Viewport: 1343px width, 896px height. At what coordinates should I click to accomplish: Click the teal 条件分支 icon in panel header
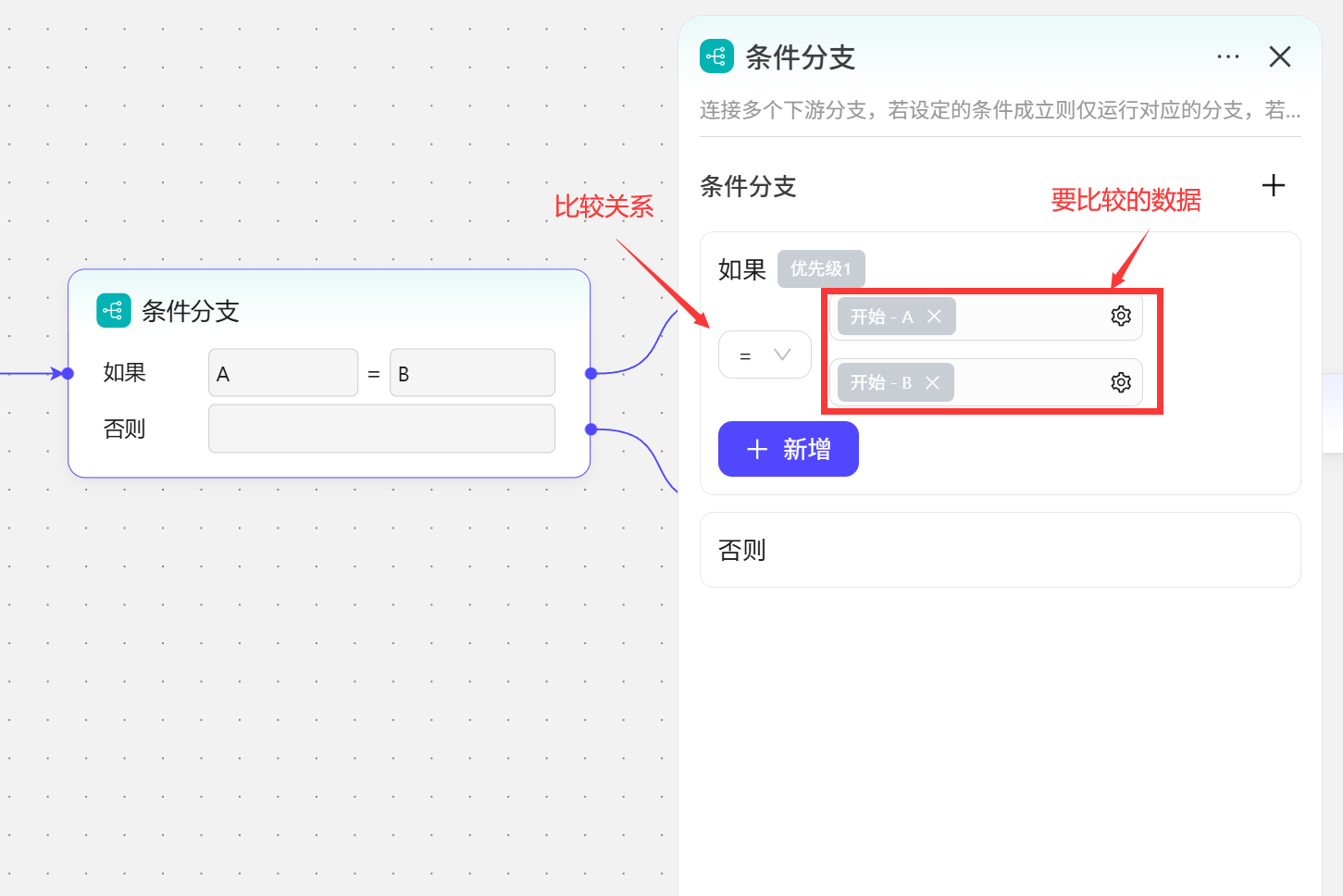coord(716,56)
